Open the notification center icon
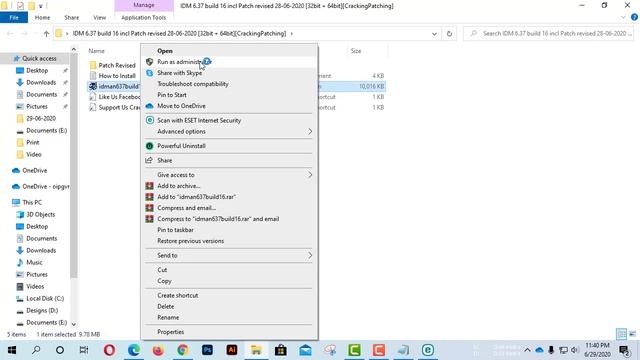Screen dimensions: 640x360 [624, 350]
